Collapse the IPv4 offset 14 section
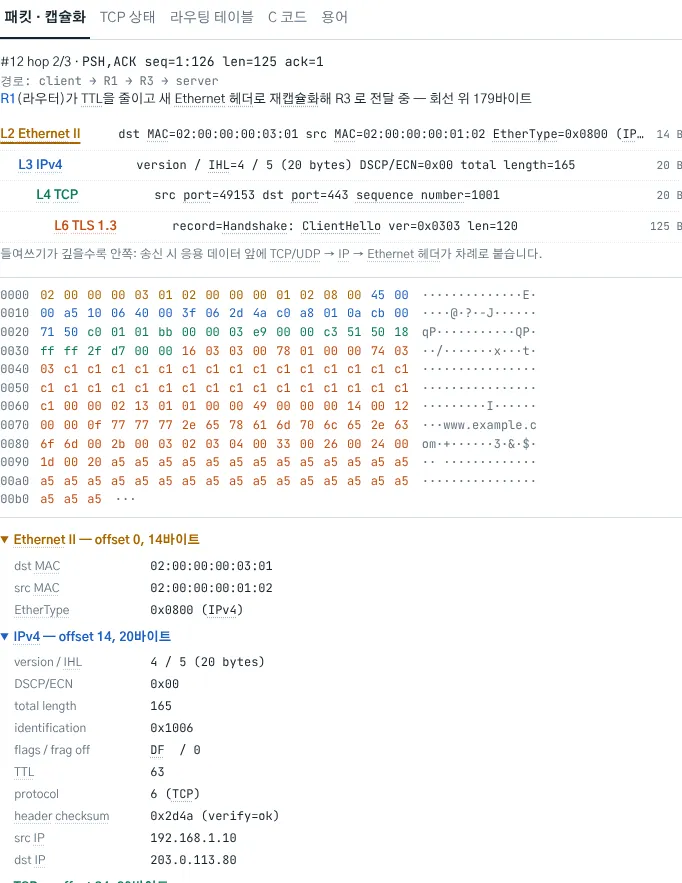This screenshot has height=883, width=682. 86,636
